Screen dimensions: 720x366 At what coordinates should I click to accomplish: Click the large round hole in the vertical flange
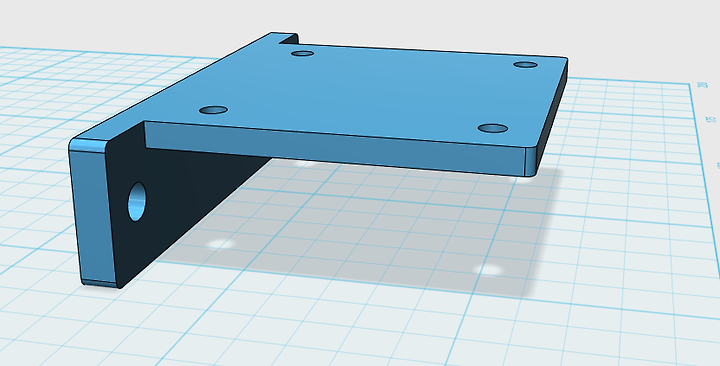137,202
